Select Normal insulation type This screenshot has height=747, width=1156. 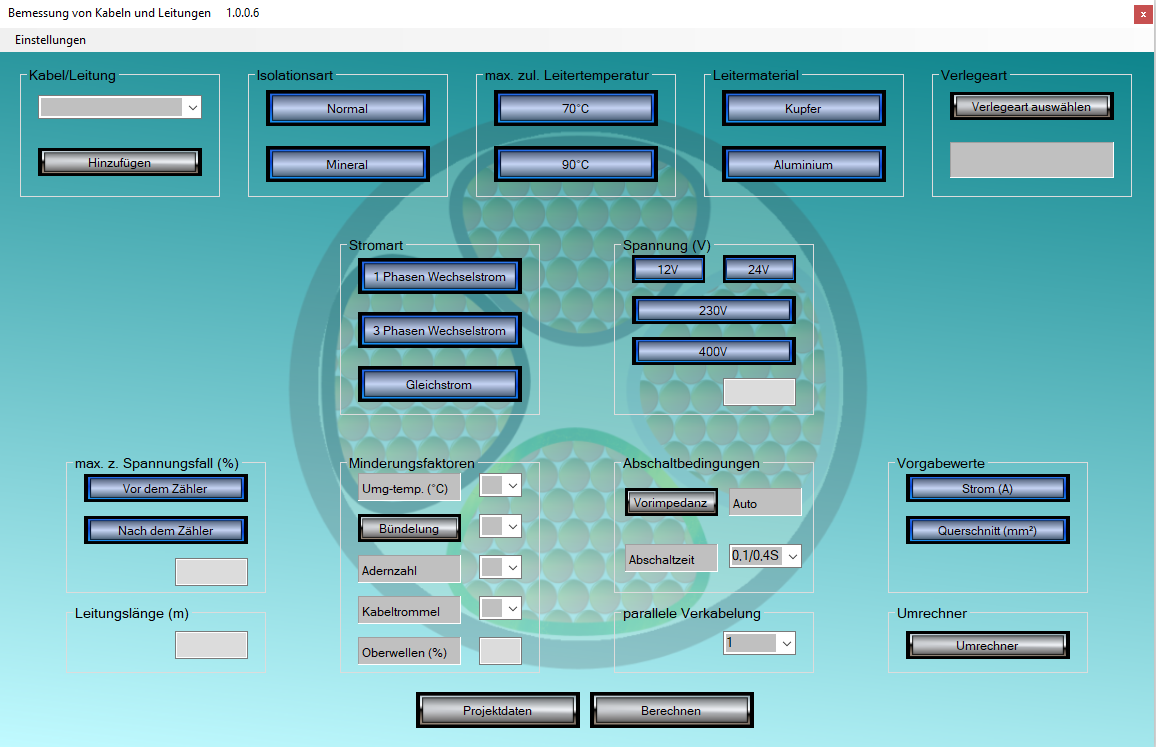point(347,109)
